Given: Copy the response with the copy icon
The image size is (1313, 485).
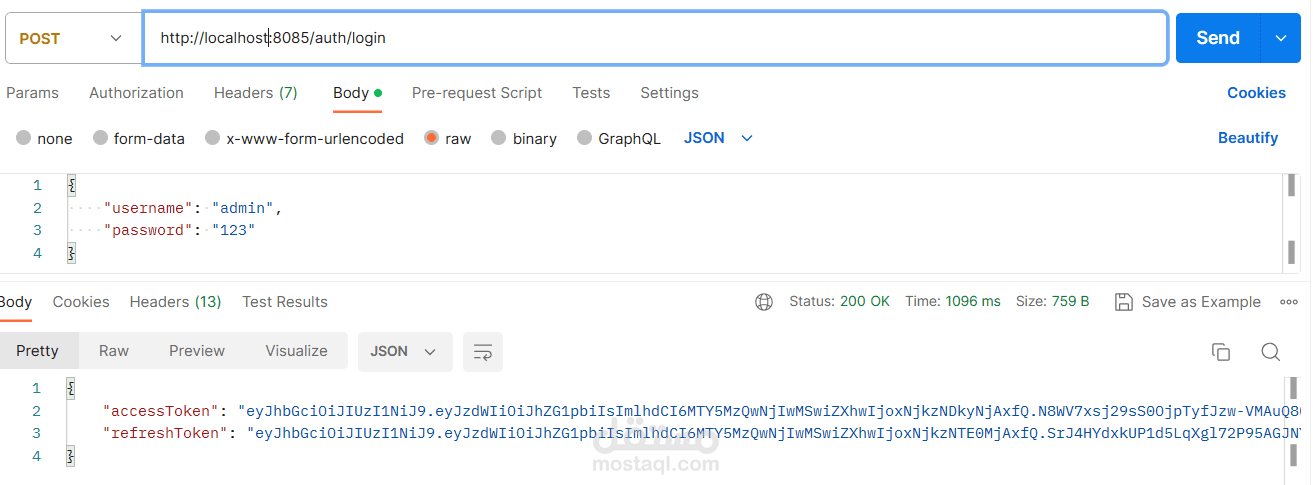Looking at the screenshot, I should (1220, 352).
